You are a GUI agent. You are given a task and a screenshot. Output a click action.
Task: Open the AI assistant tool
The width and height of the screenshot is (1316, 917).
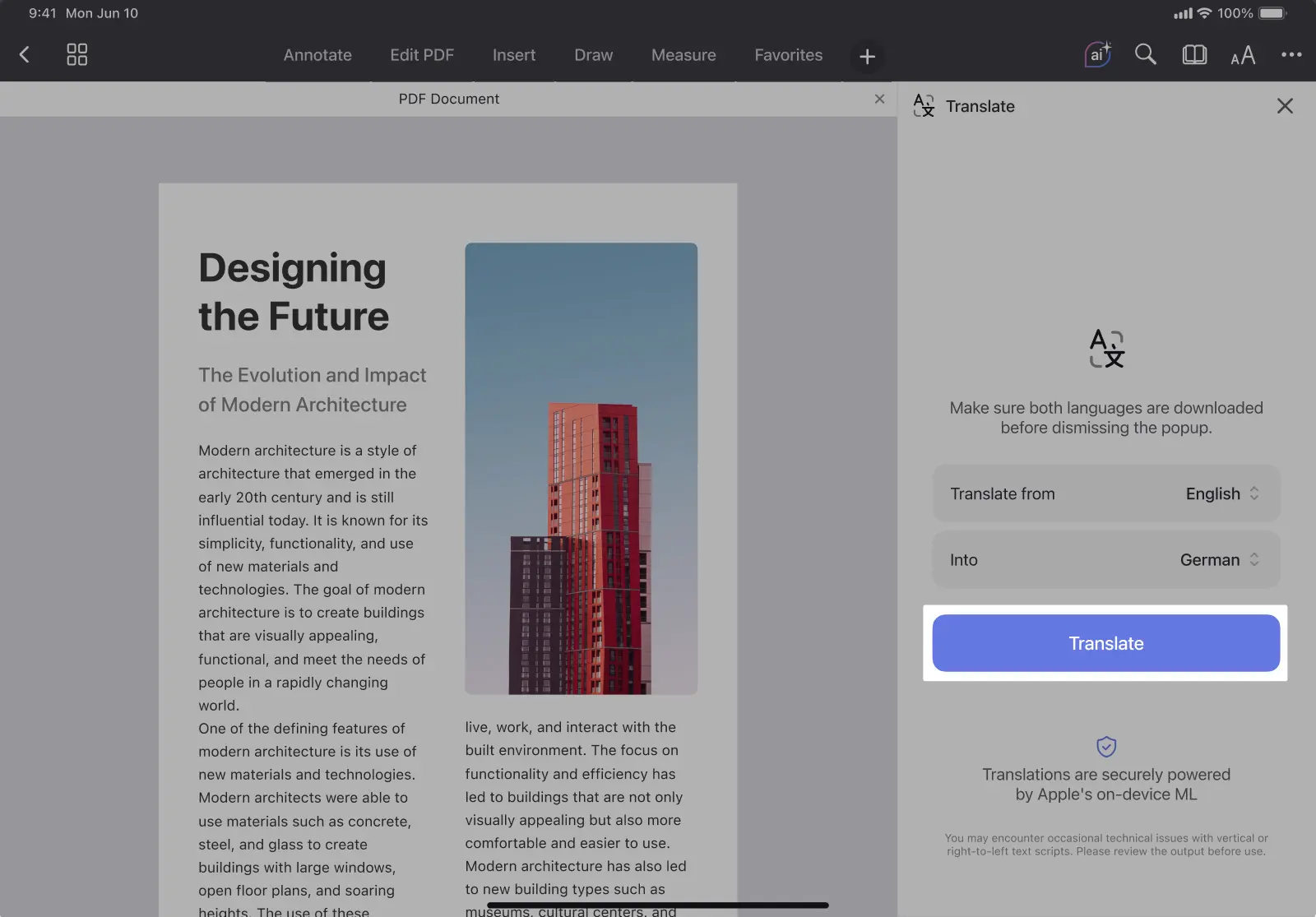1097,55
